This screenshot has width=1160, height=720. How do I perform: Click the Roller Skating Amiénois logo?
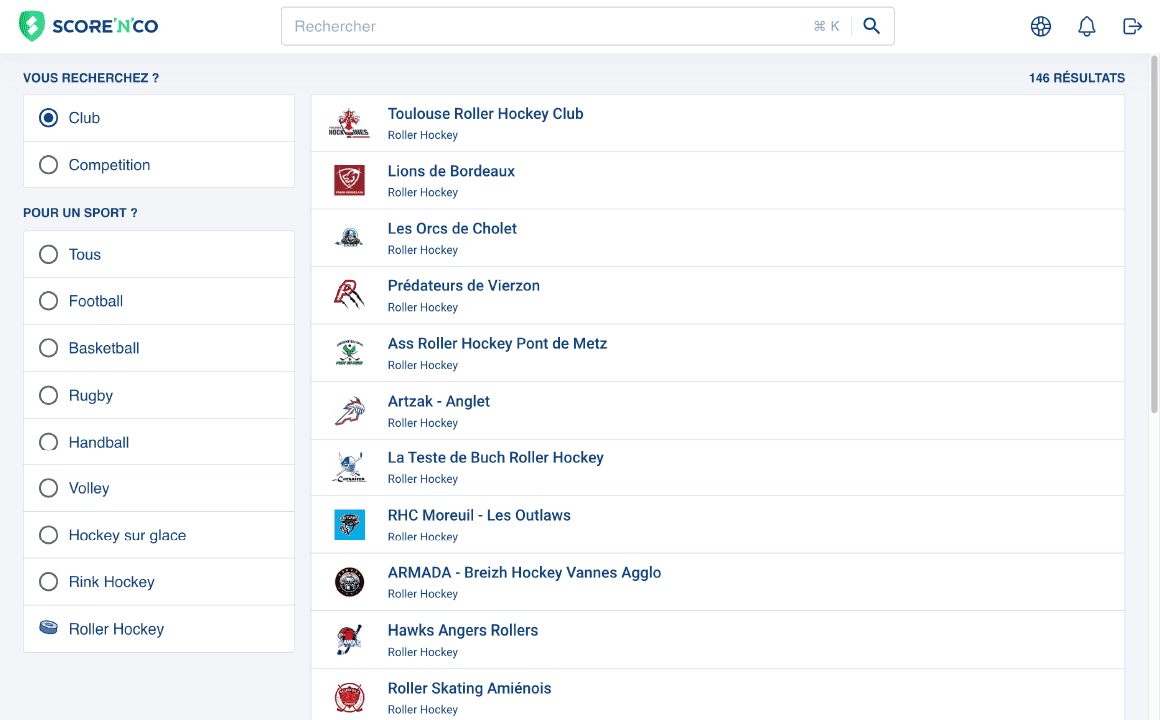(349, 697)
